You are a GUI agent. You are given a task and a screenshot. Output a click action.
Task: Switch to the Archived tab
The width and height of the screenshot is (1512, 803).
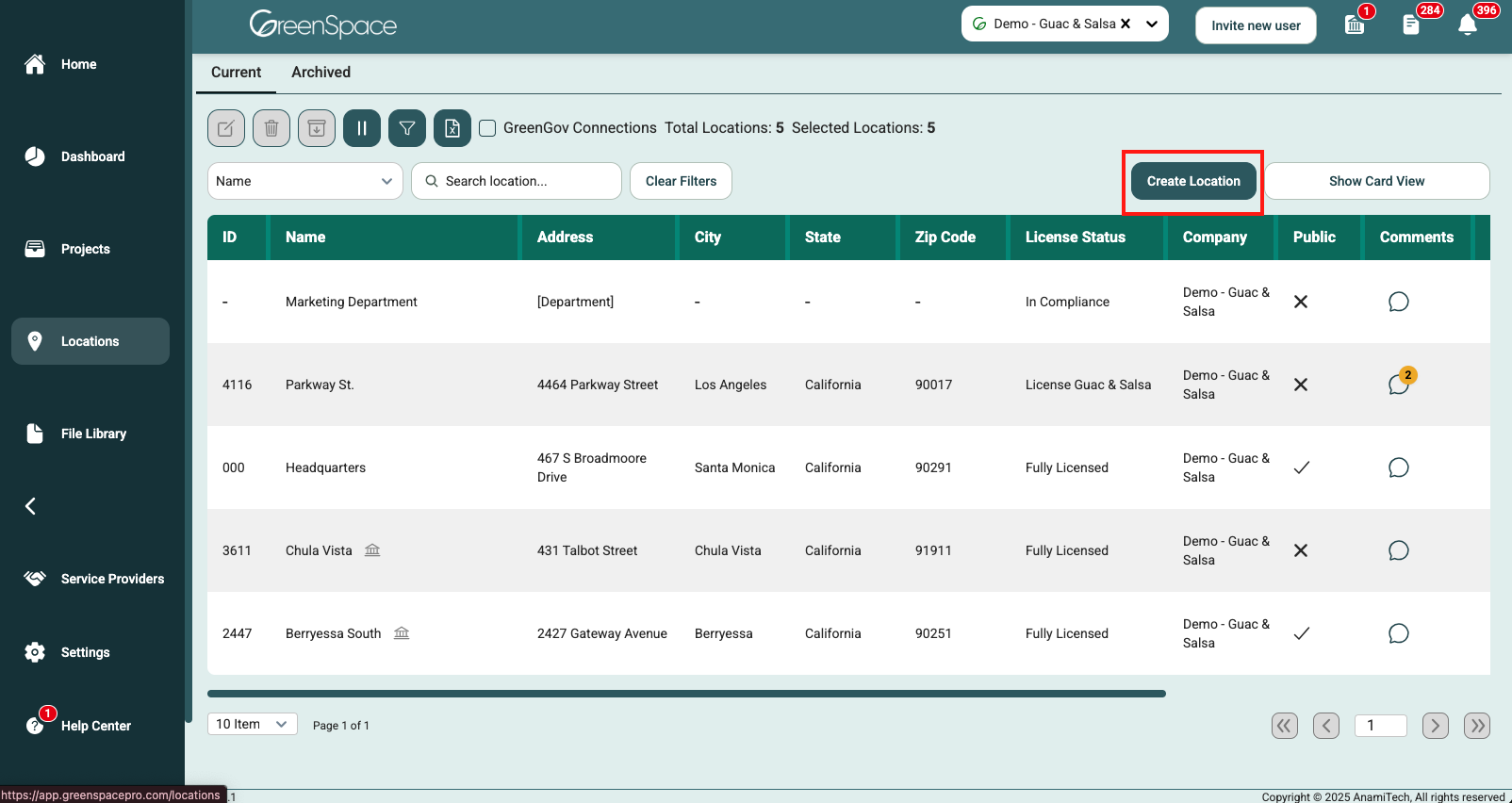320,72
